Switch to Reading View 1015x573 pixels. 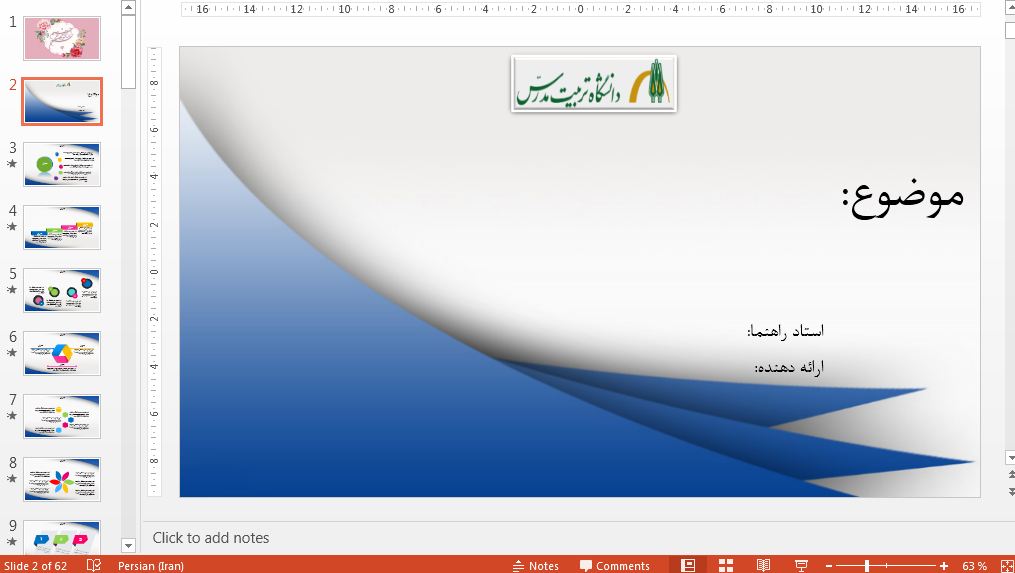tap(764, 565)
